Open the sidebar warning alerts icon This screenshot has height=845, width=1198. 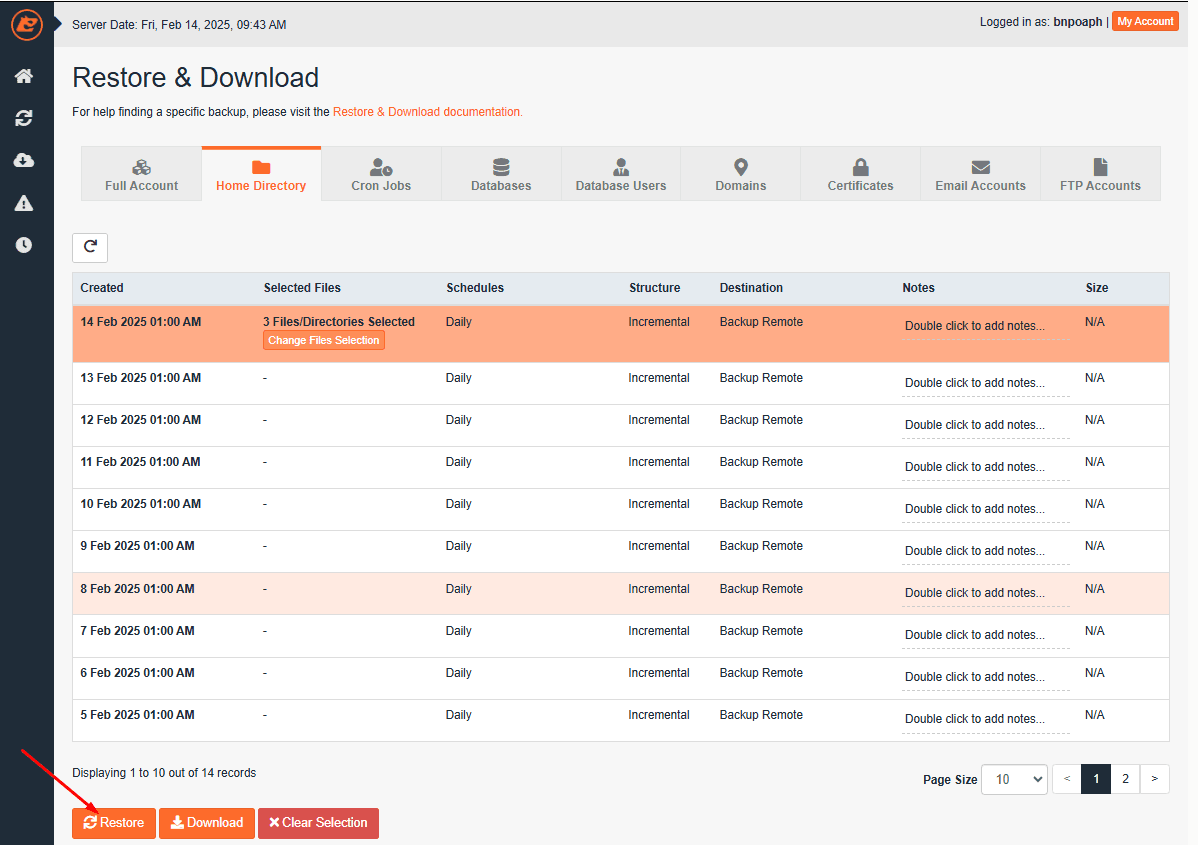point(24,203)
